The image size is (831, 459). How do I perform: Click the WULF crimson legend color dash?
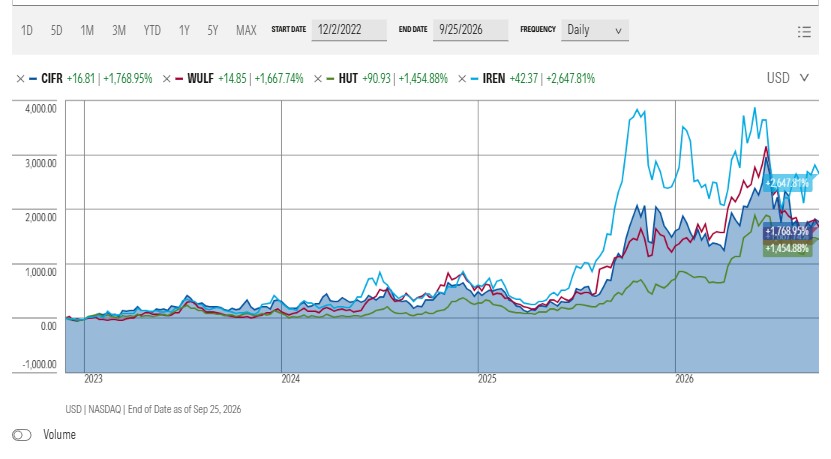pos(179,79)
